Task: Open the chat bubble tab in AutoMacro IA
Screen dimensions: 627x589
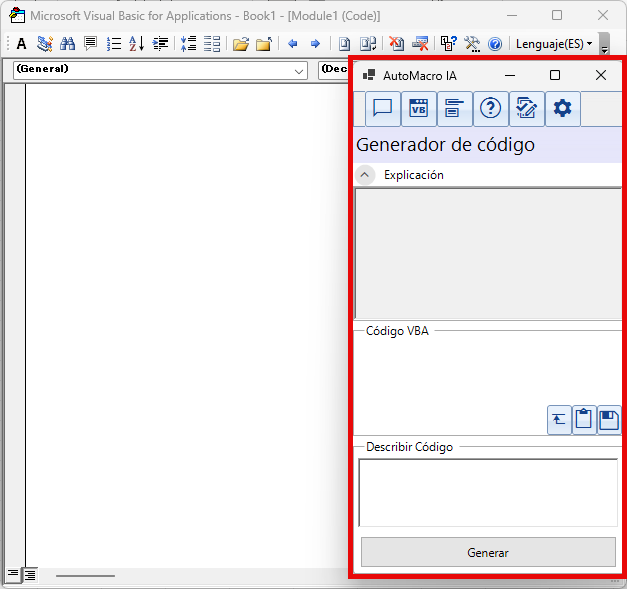Action: point(383,109)
